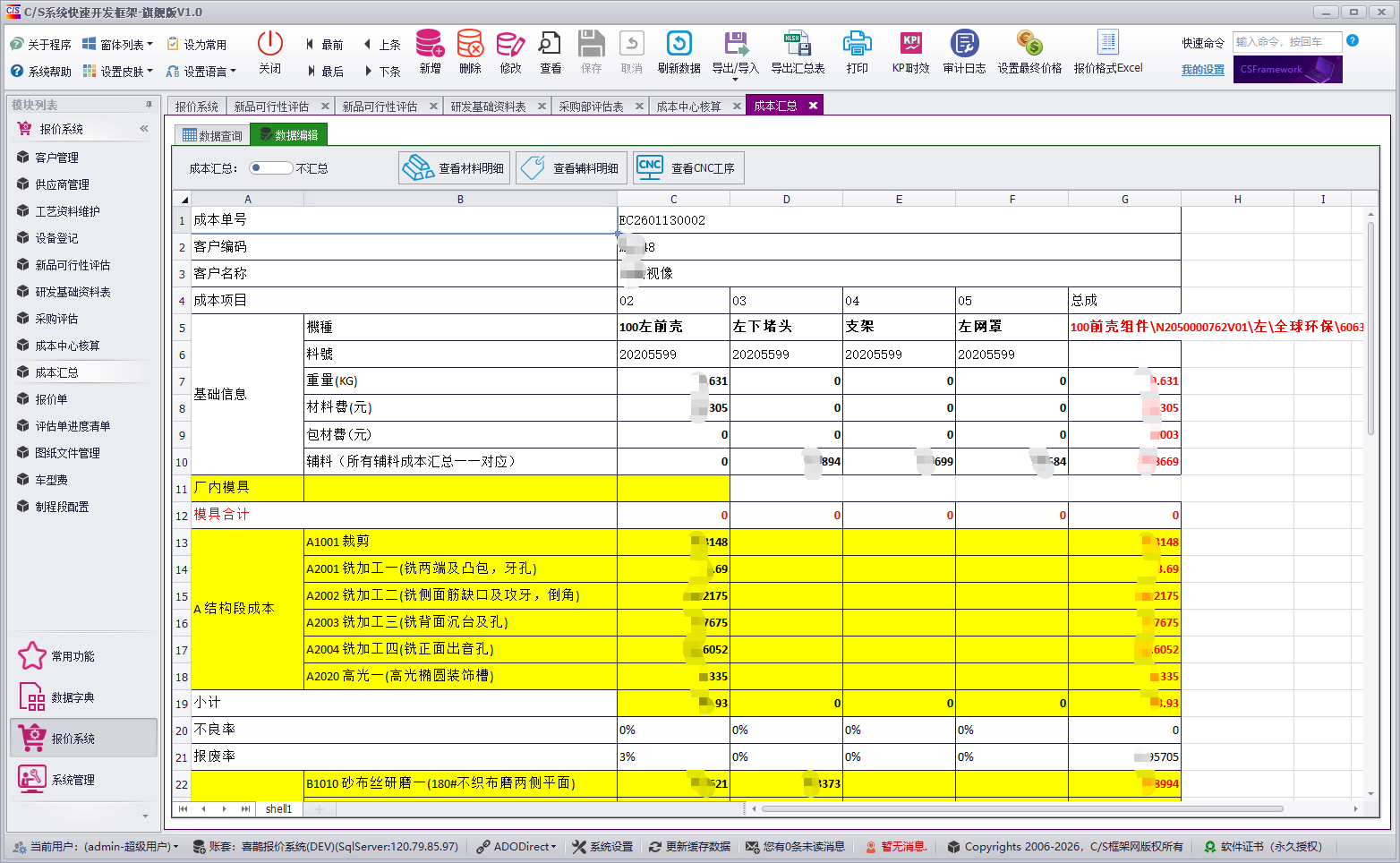This screenshot has width=1400, height=863.
Task: Click the 查看 view document icon
Action: (x=550, y=43)
